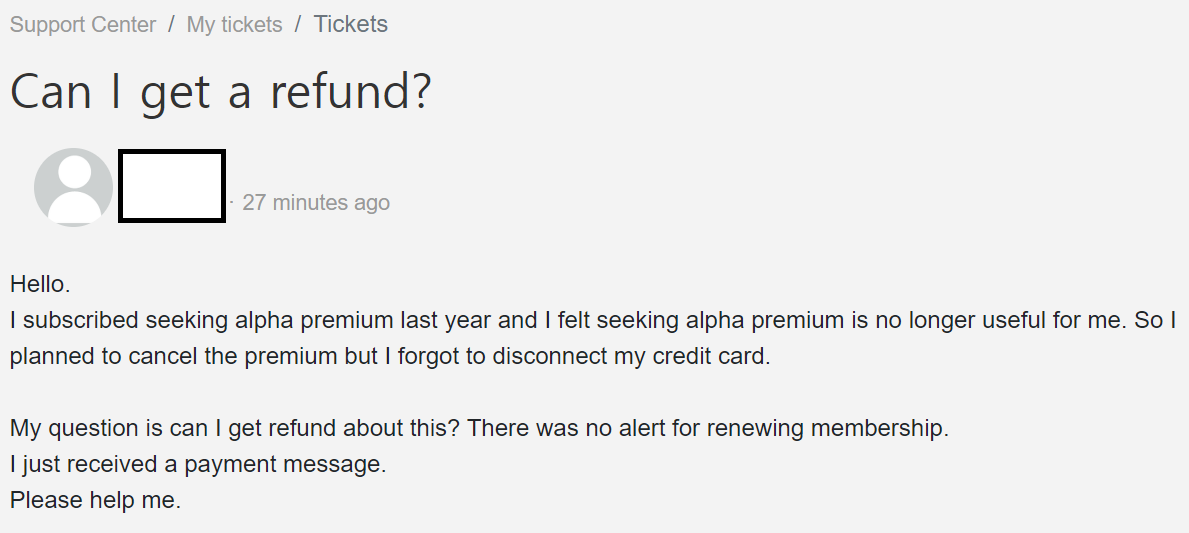Image resolution: width=1189 pixels, height=533 pixels.
Task: Click the '27 minutes ago' timestamp
Action: click(x=316, y=203)
